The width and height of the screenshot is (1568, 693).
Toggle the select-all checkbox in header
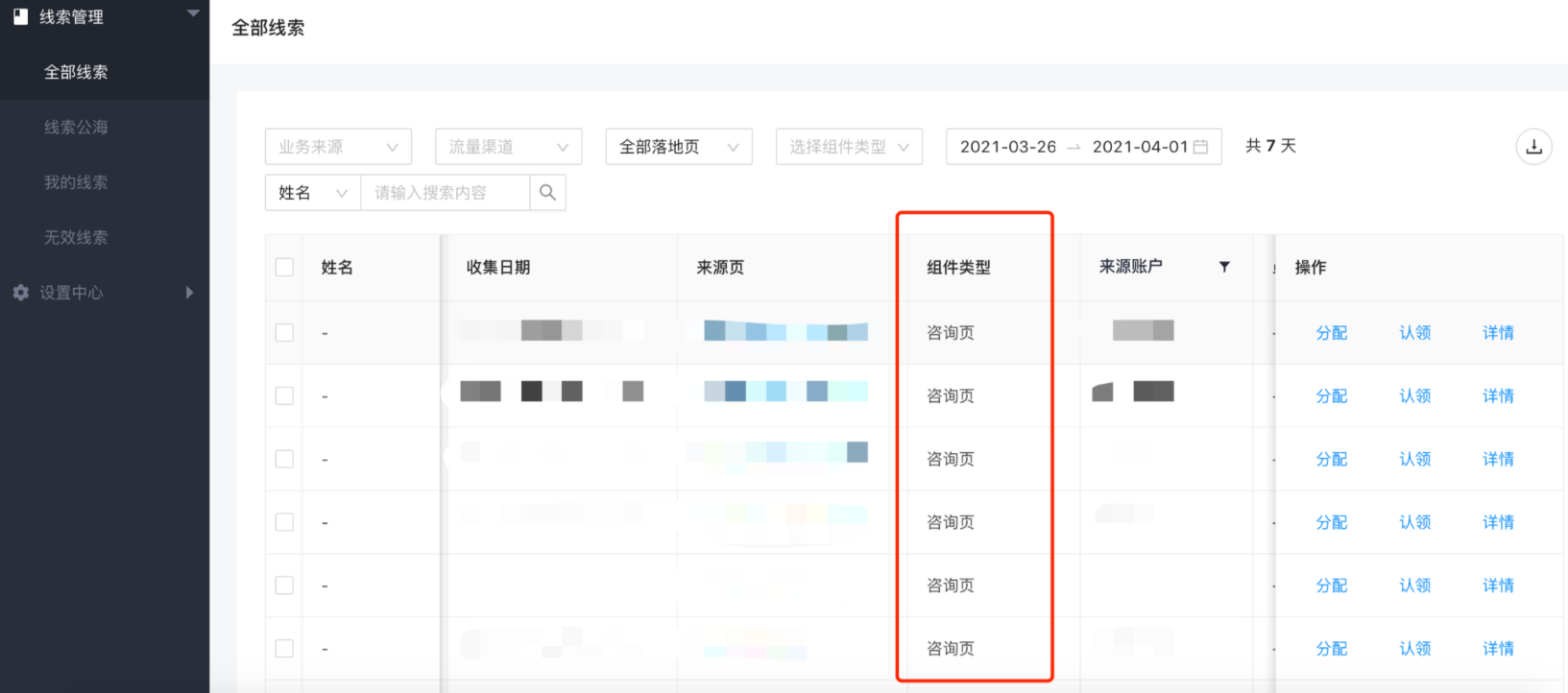tap(284, 267)
